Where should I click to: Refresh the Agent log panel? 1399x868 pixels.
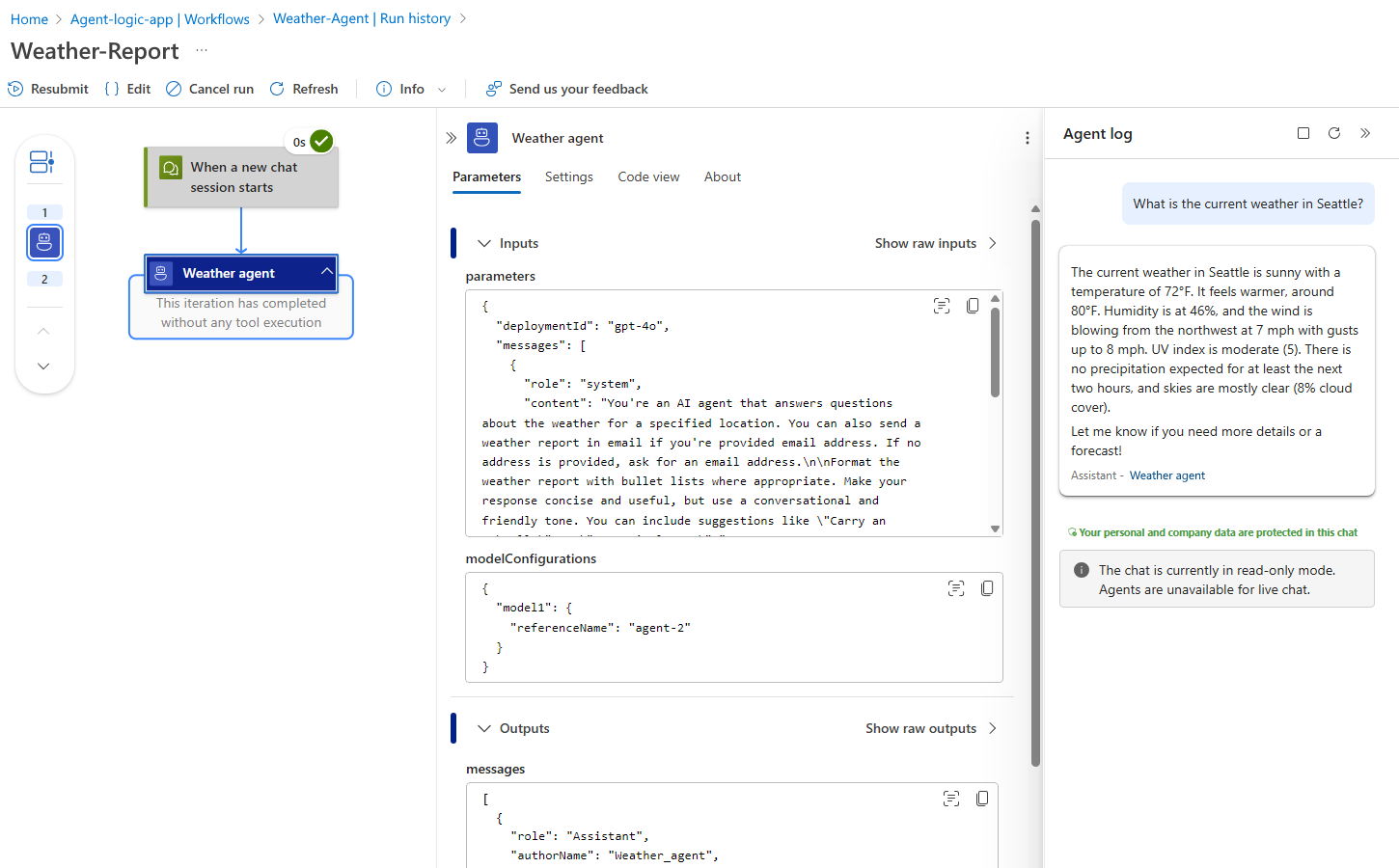click(x=1334, y=133)
